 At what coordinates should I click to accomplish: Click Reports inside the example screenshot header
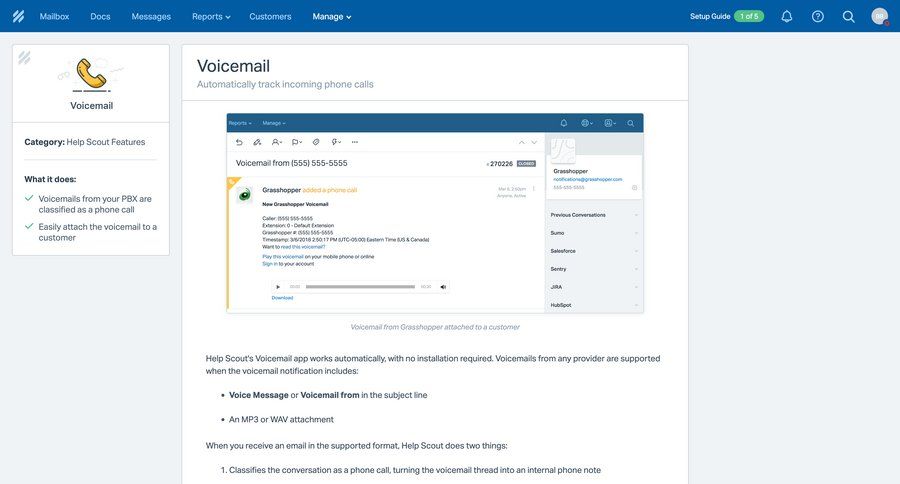[x=240, y=123]
